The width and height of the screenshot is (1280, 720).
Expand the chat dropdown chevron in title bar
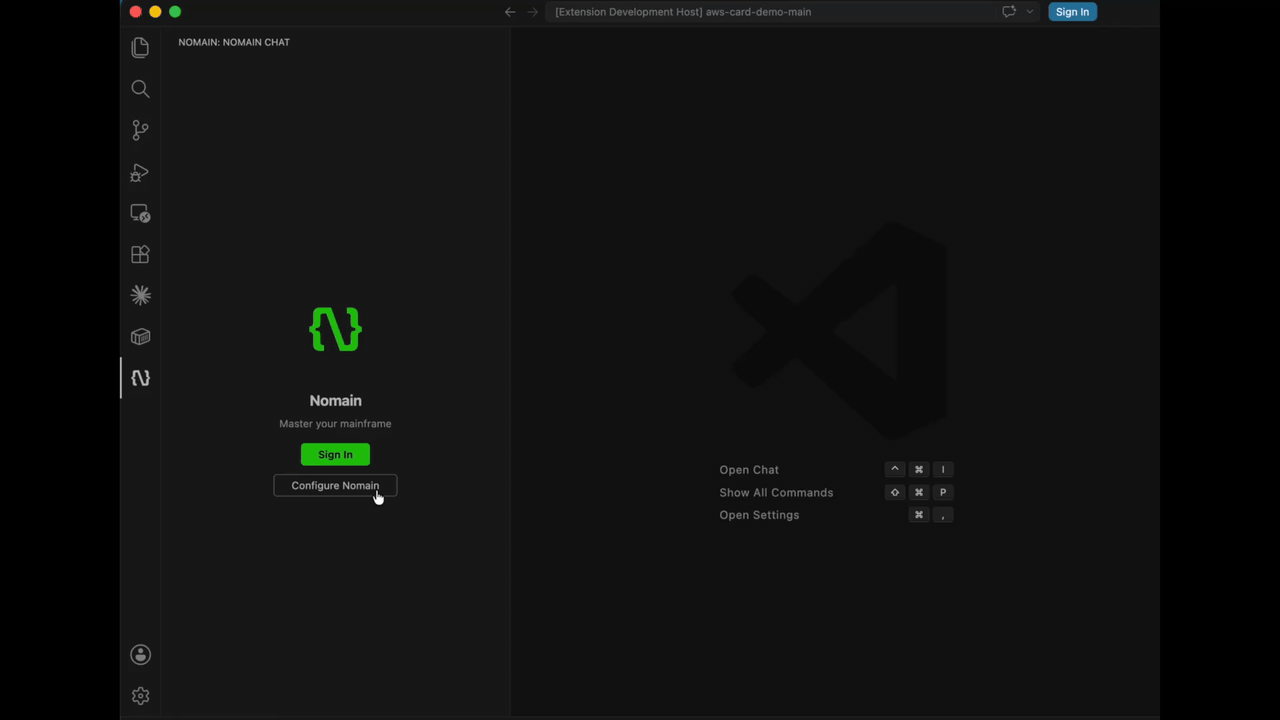1029,12
